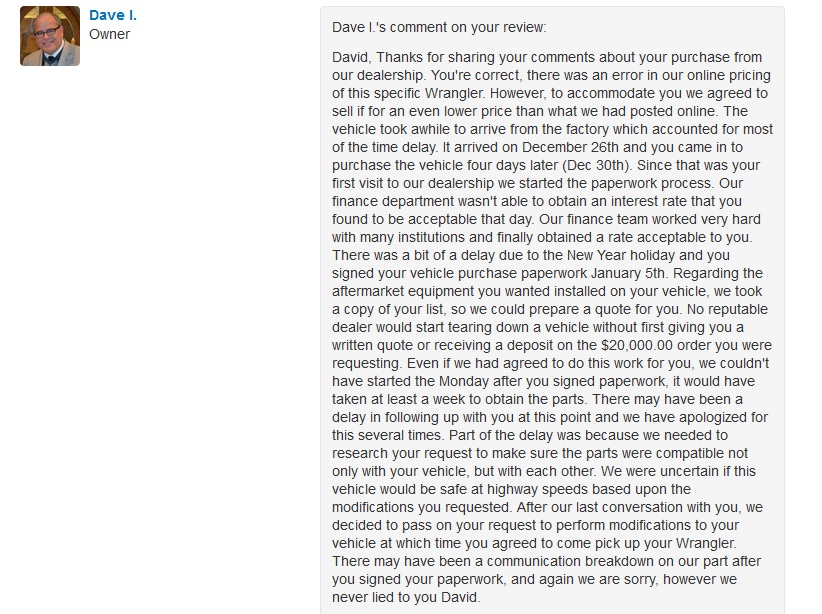Image resolution: width=822 pixels, height=614 pixels.
Task: Click Dave I.'s profile photo
Action: [50, 36]
